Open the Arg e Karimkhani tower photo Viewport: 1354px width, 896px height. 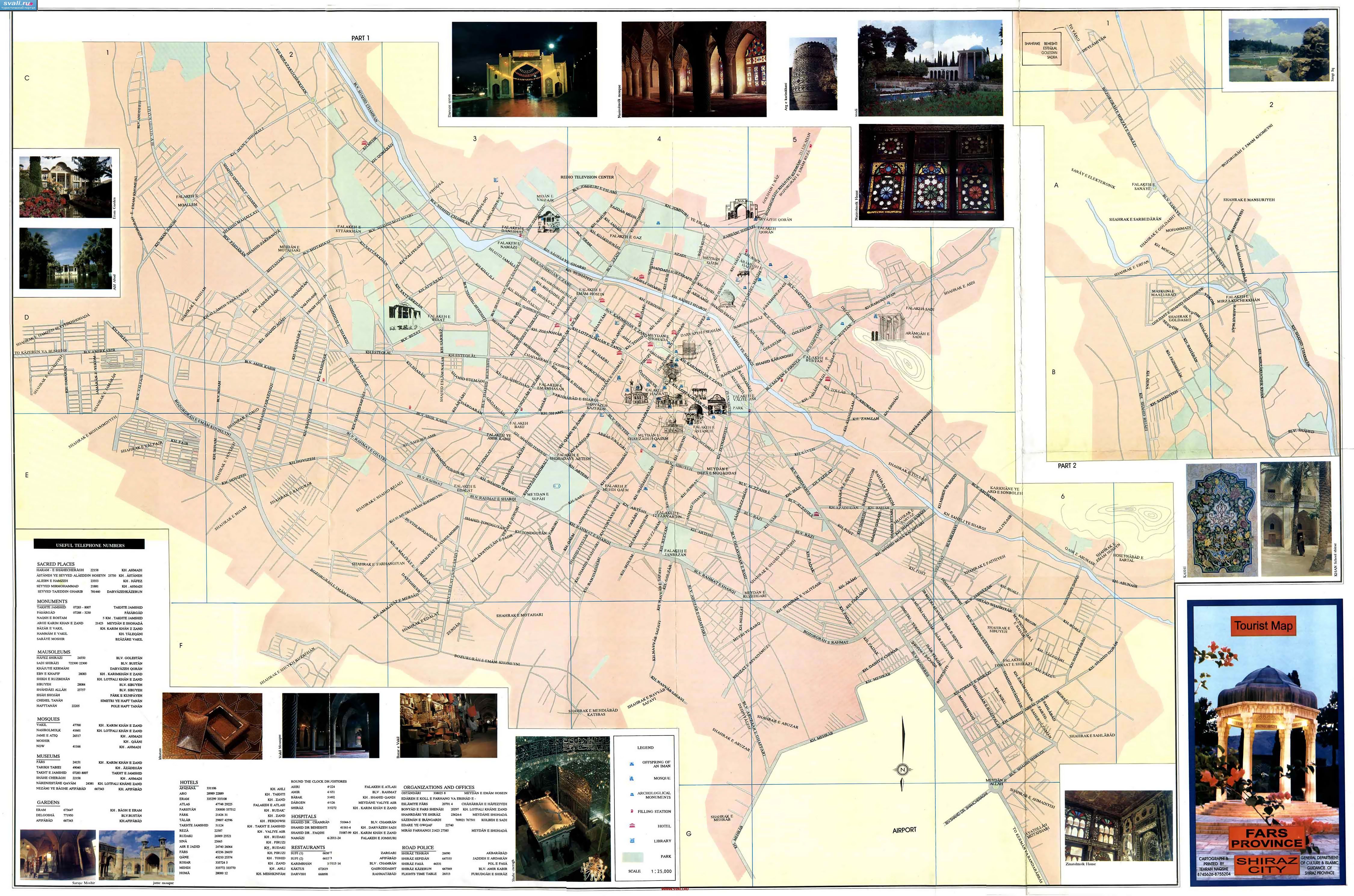coord(814,74)
